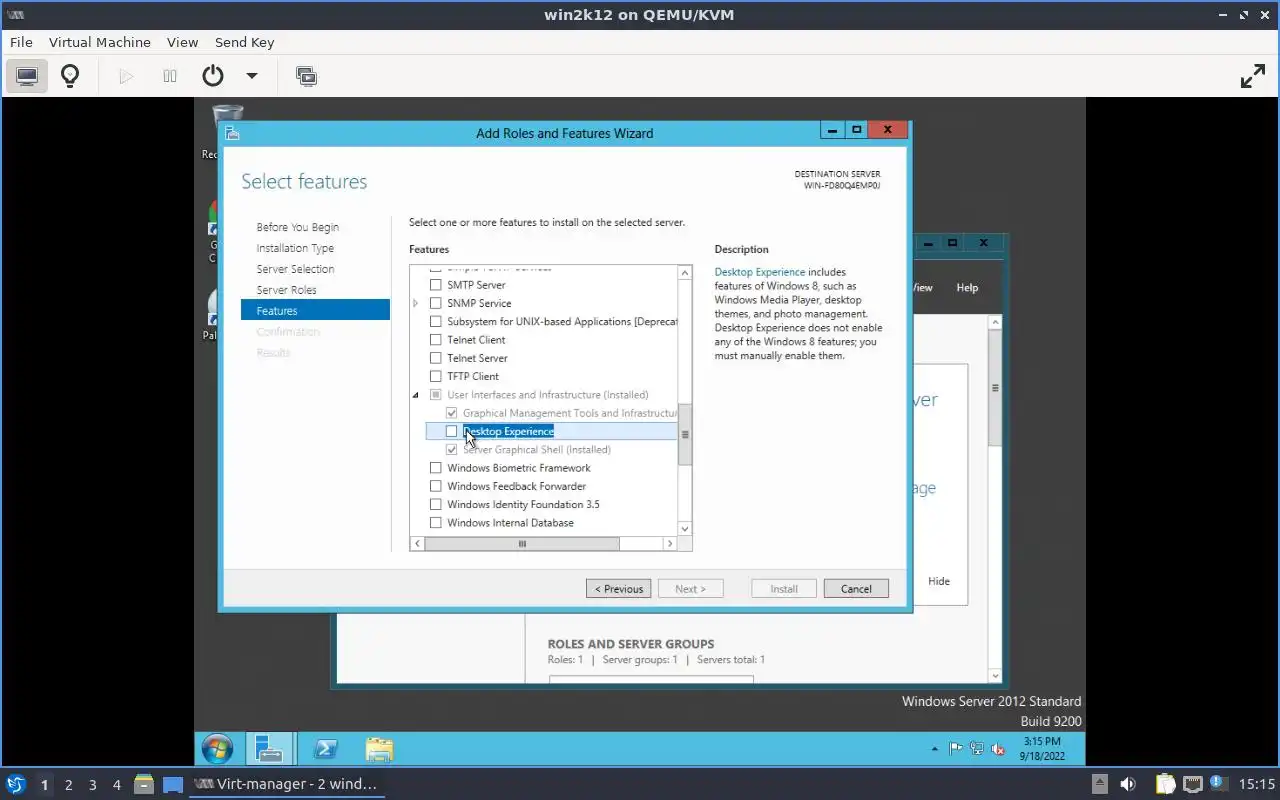
Task: Open Help menu in Server Manager
Action: tap(967, 287)
